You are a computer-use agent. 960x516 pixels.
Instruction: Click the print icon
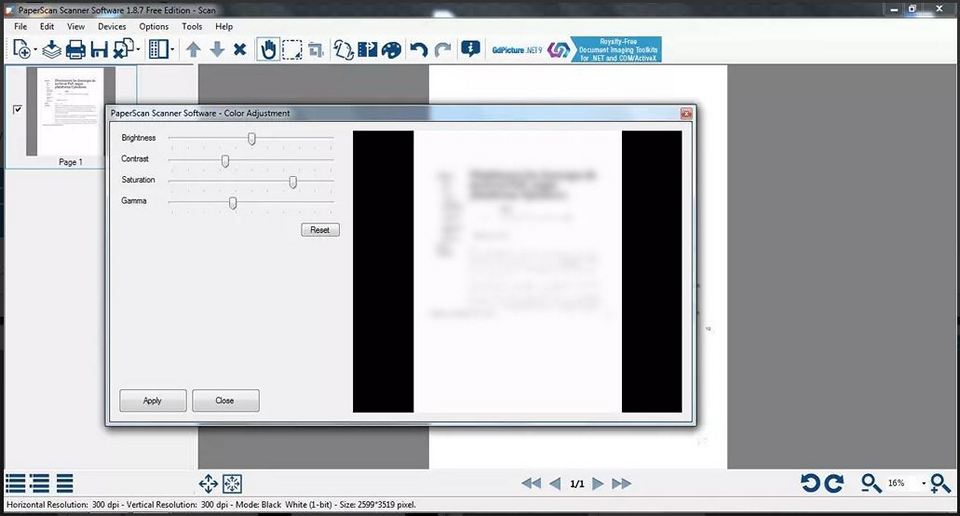(75, 50)
